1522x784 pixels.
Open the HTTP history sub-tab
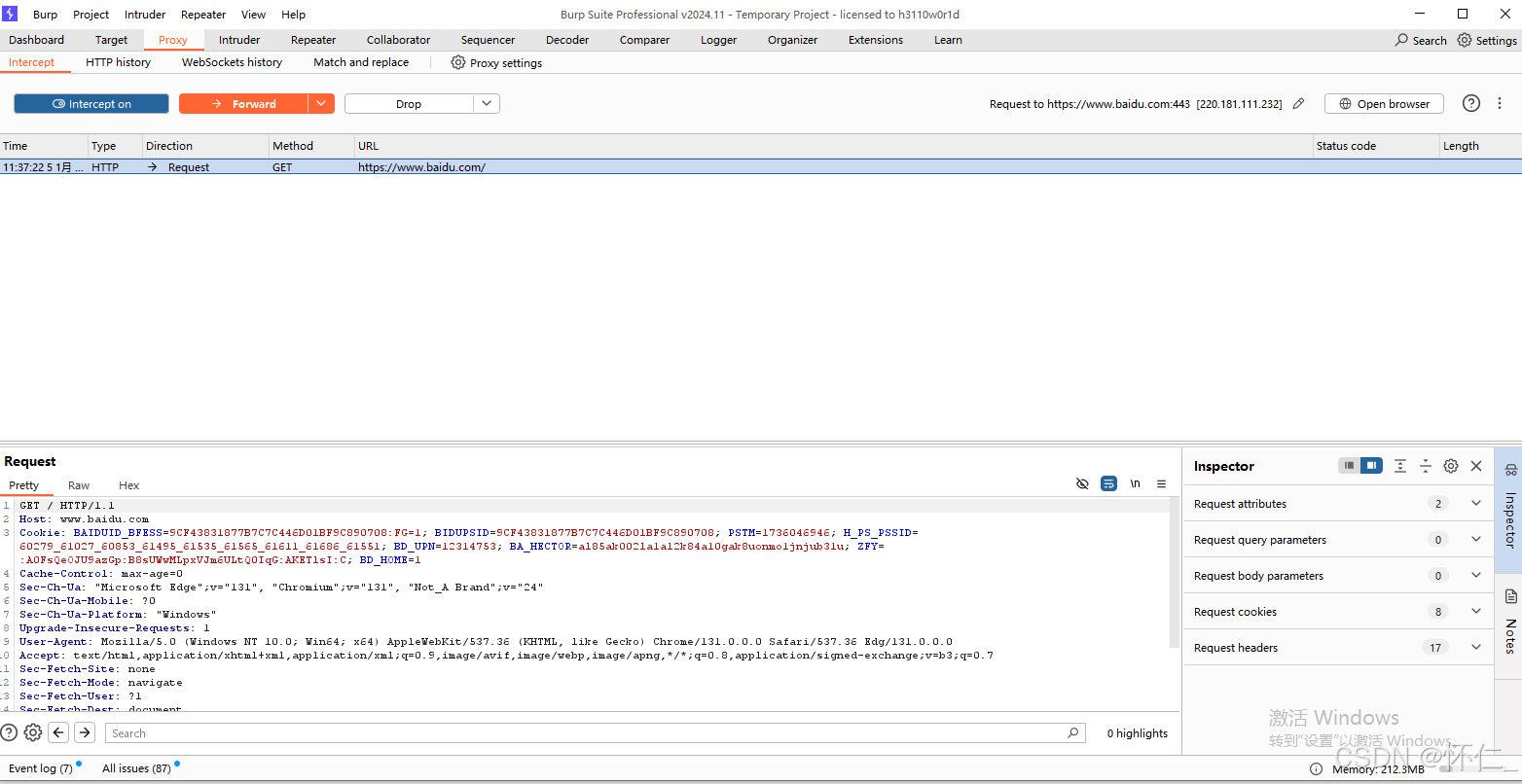pyautogui.click(x=118, y=62)
